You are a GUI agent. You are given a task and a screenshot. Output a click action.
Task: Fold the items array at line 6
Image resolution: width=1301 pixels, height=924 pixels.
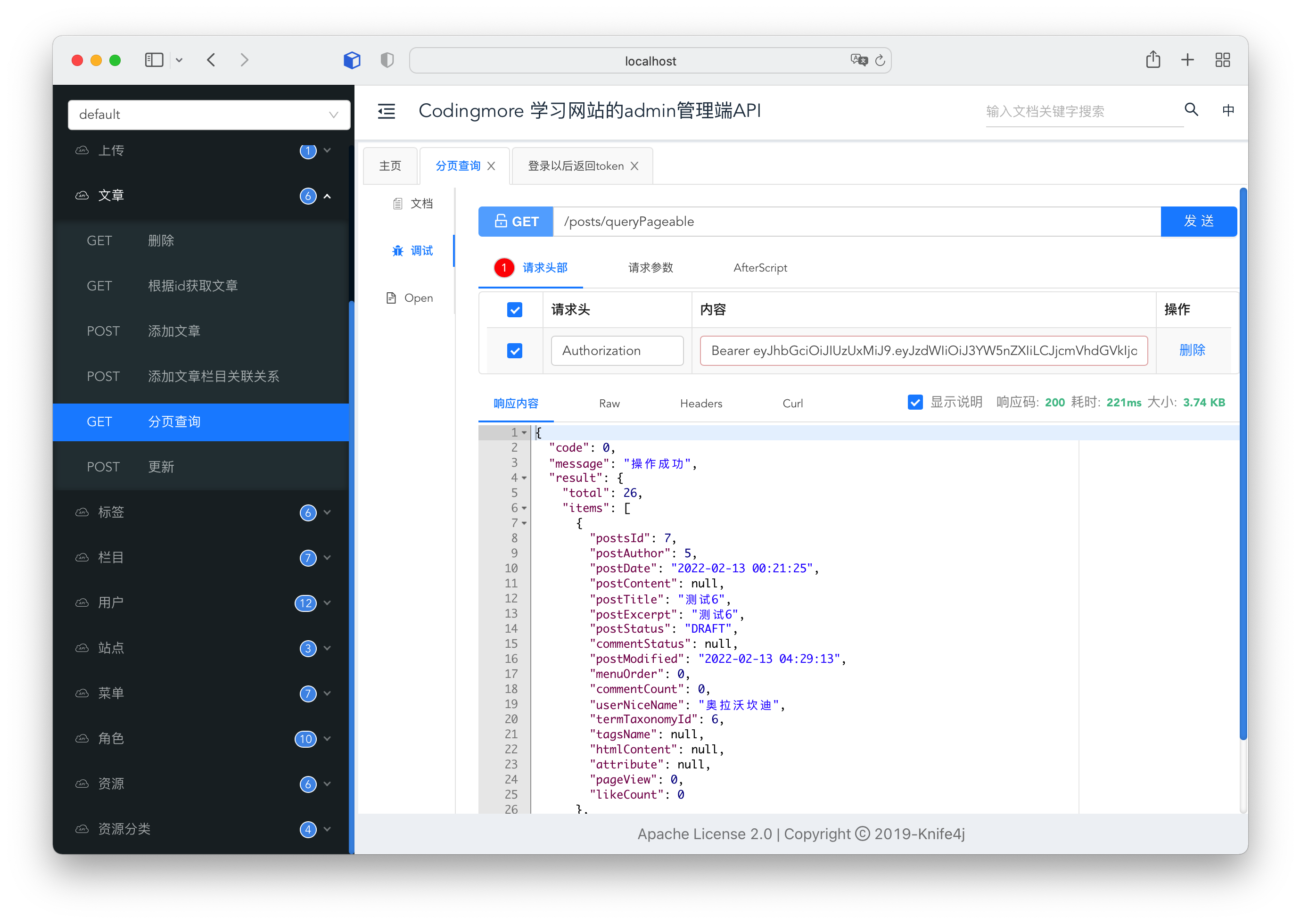point(524,509)
